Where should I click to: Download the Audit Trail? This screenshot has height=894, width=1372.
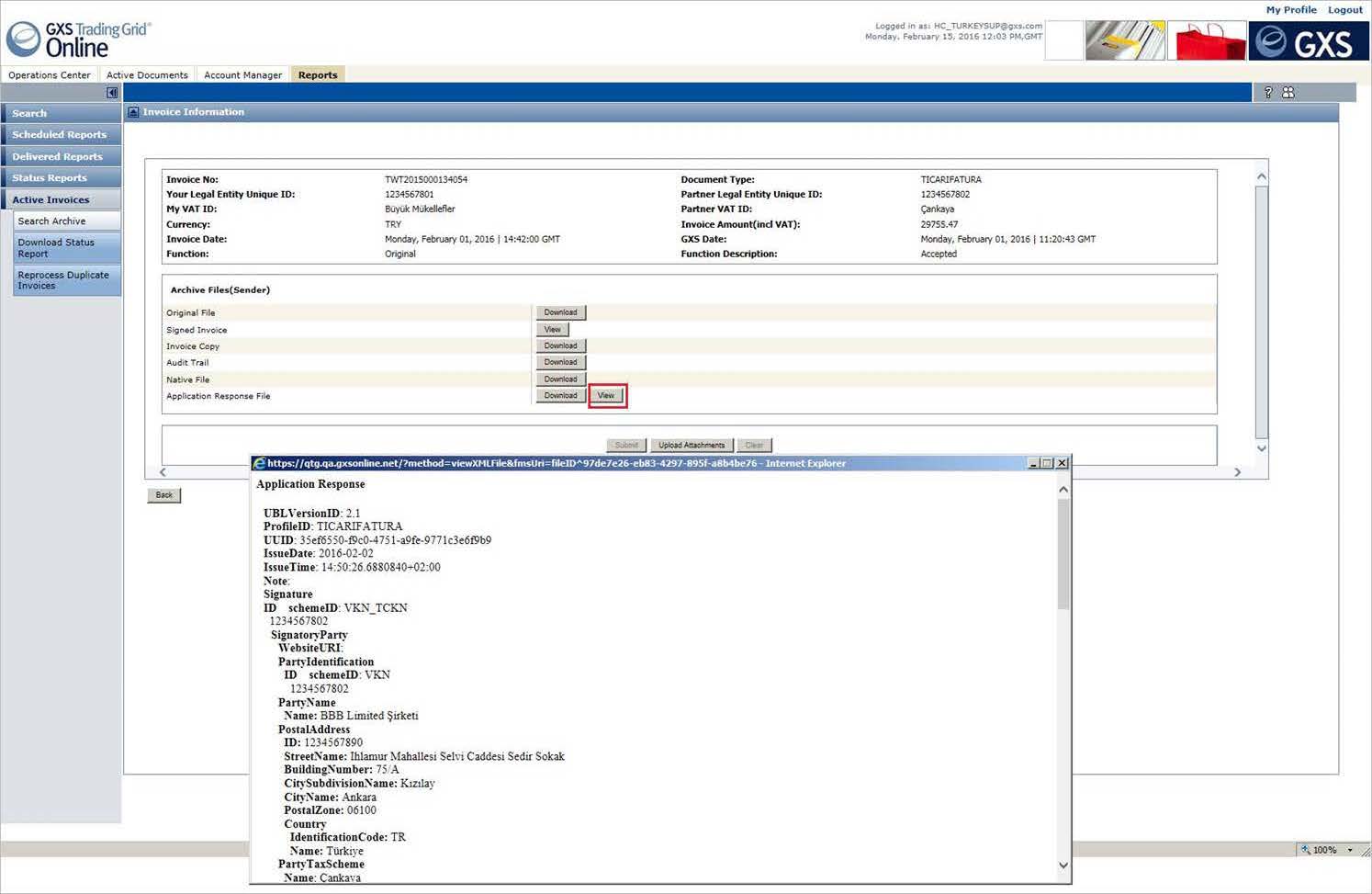[560, 362]
